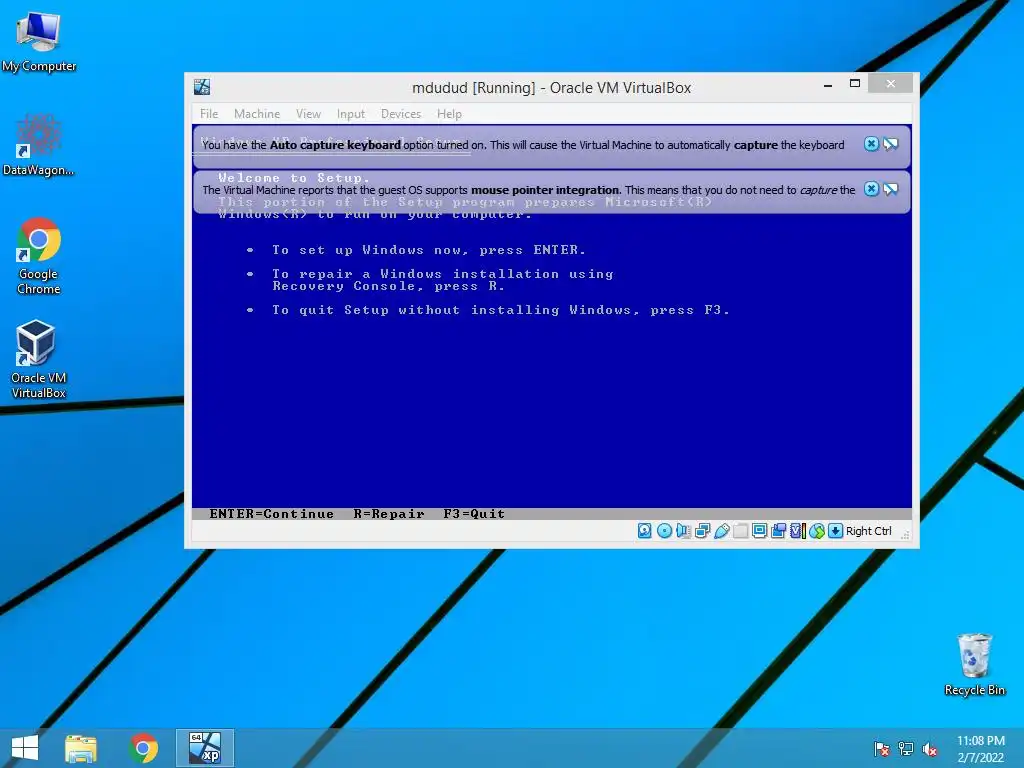This screenshot has width=1024, height=768.
Task: Click the Recycle Bin desktop icon
Action: pyautogui.click(x=975, y=664)
